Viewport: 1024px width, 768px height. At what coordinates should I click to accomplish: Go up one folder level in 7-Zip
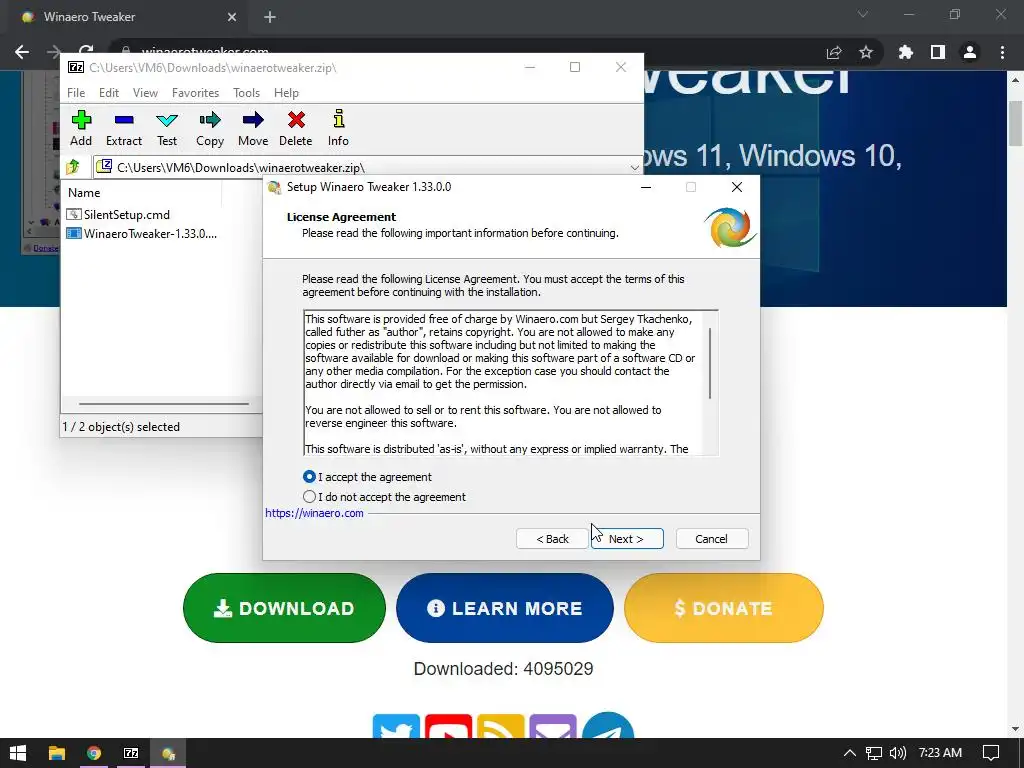(x=73, y=167)
